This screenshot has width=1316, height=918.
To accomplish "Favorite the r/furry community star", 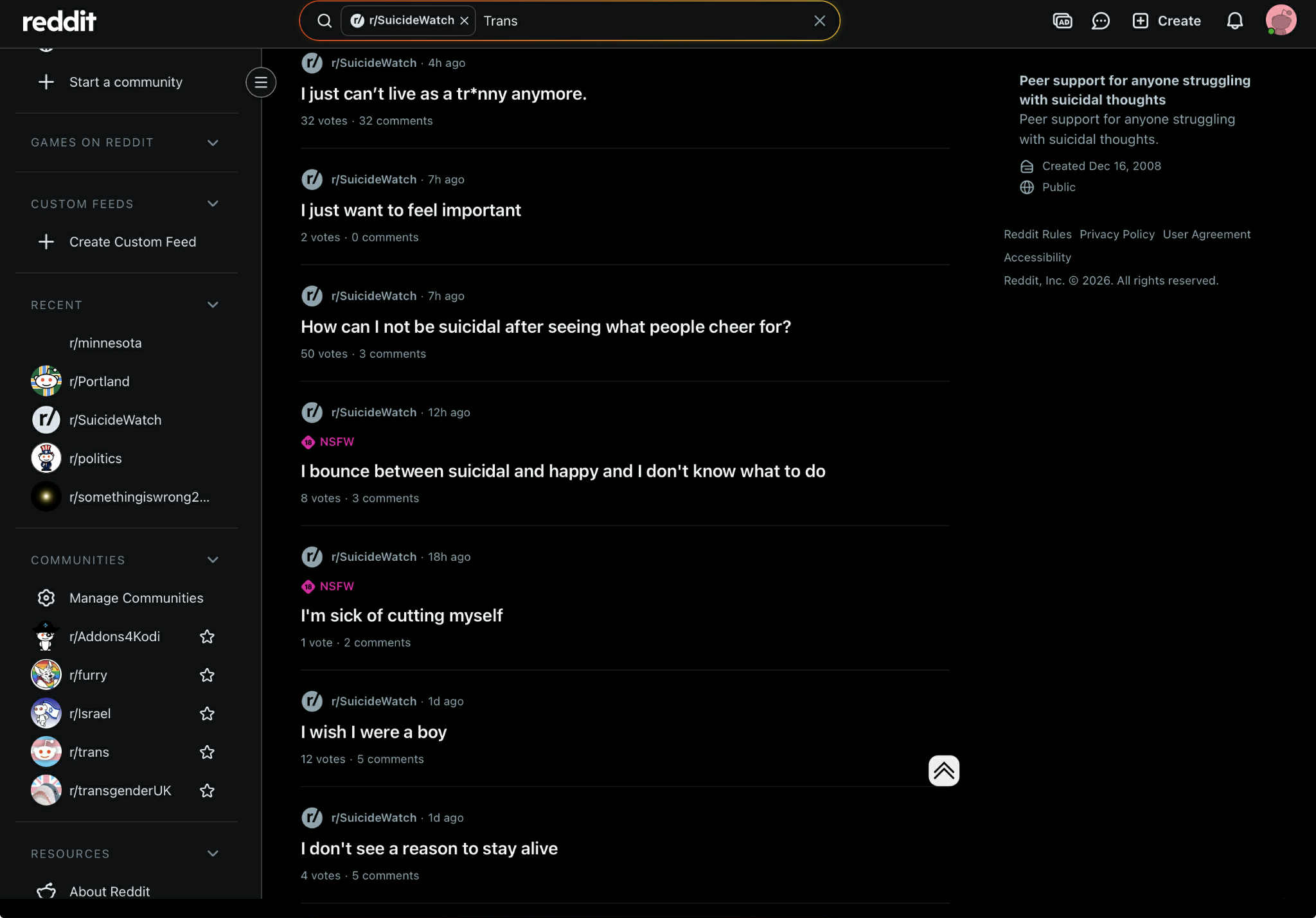I will [x=207, y=675].
